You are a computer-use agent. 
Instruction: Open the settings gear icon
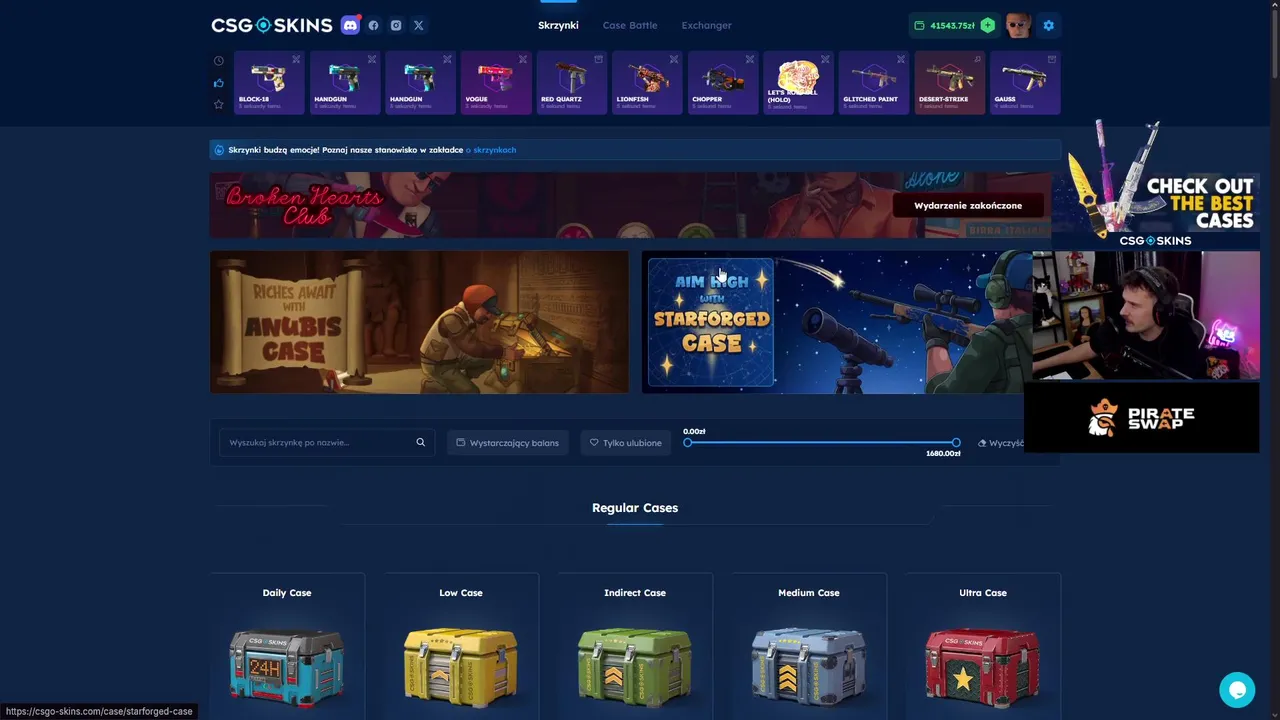[x=1048, y=25]
